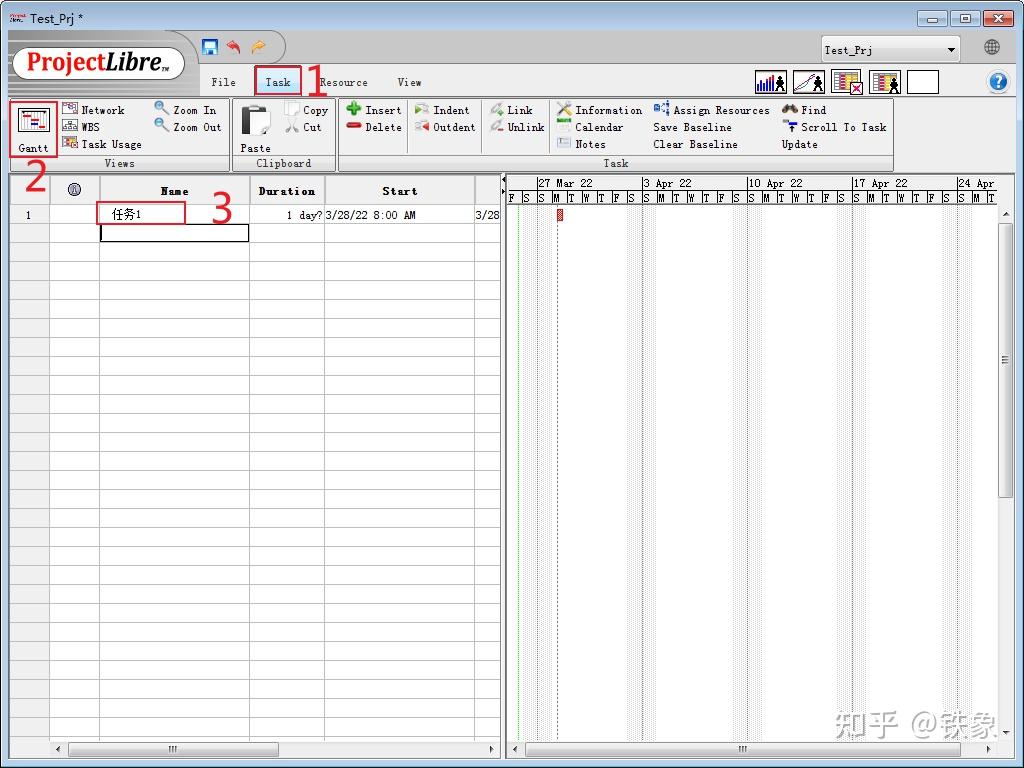Open the task Calendar
Screen dimensions: 1024x768
(590, 127)
